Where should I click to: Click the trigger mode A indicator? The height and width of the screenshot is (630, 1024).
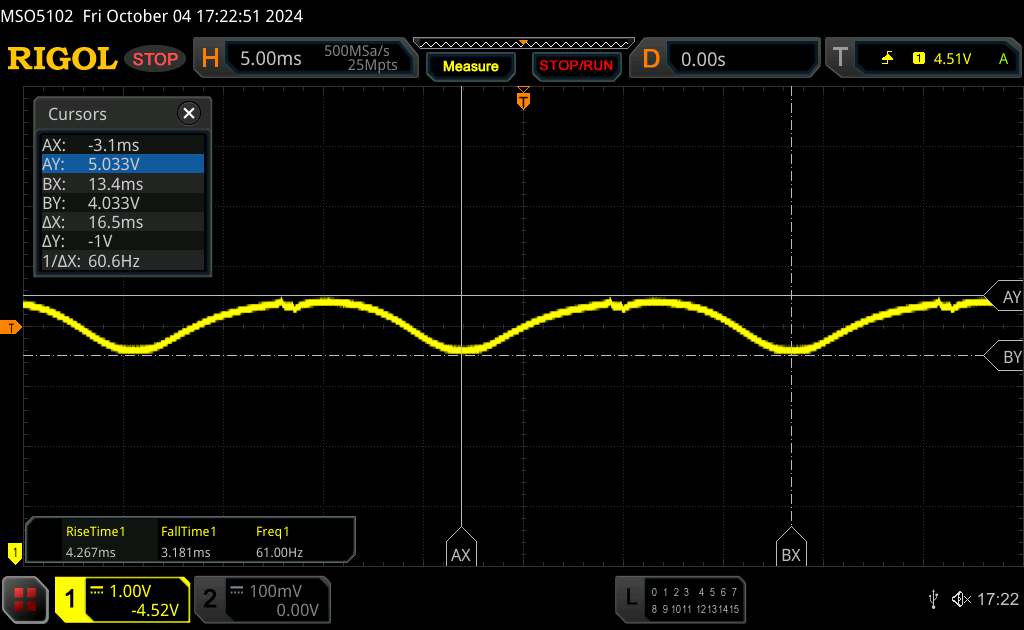(1003, 59)
